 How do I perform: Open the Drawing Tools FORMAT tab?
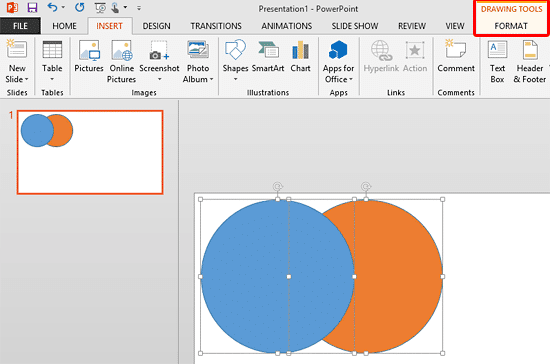point(511,26)
